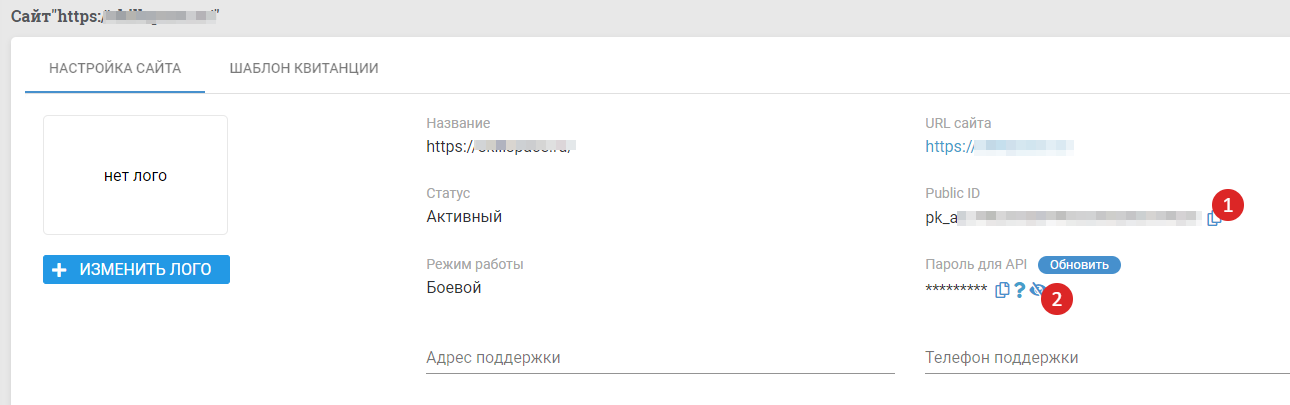Switch to the ШАБЛОН КВИТАНЦИИ tab
The height and width of the screenshot is (405, 1290).
coord(303,68)
